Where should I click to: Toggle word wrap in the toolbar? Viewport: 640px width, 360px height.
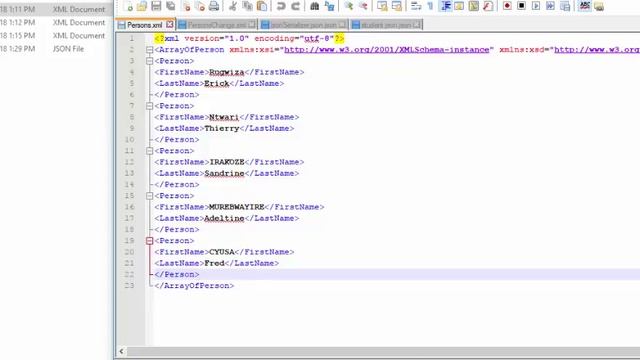(x=416, y=6)
